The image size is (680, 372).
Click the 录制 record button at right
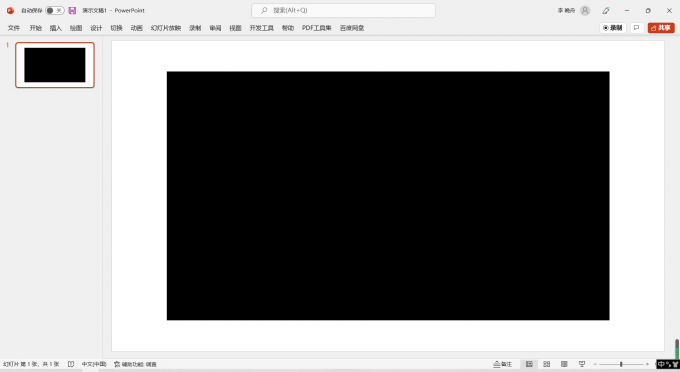click(x=613, y=28)
